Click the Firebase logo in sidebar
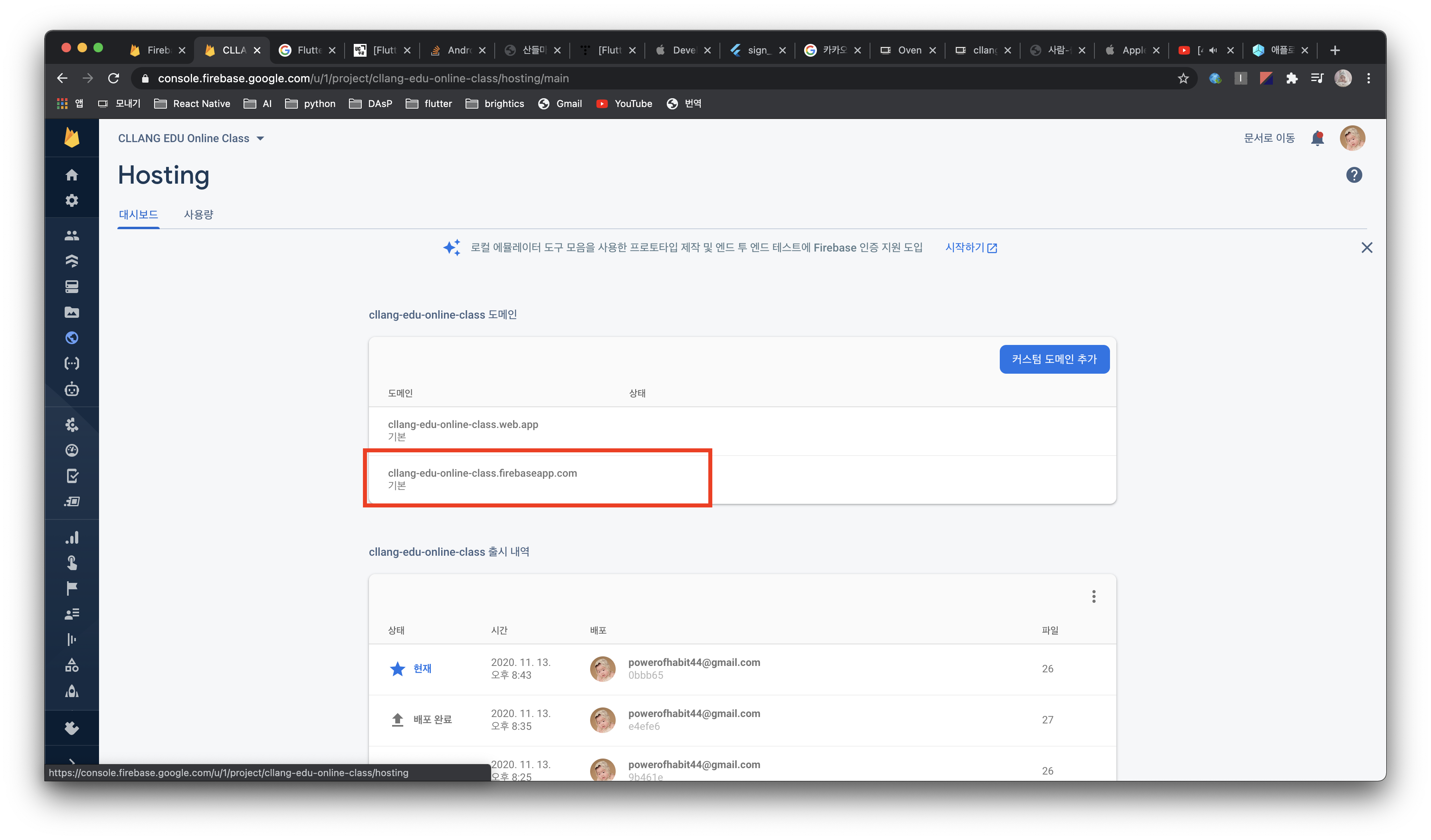The width and height of the screenshot is (1431, 840). pos(71,137)
